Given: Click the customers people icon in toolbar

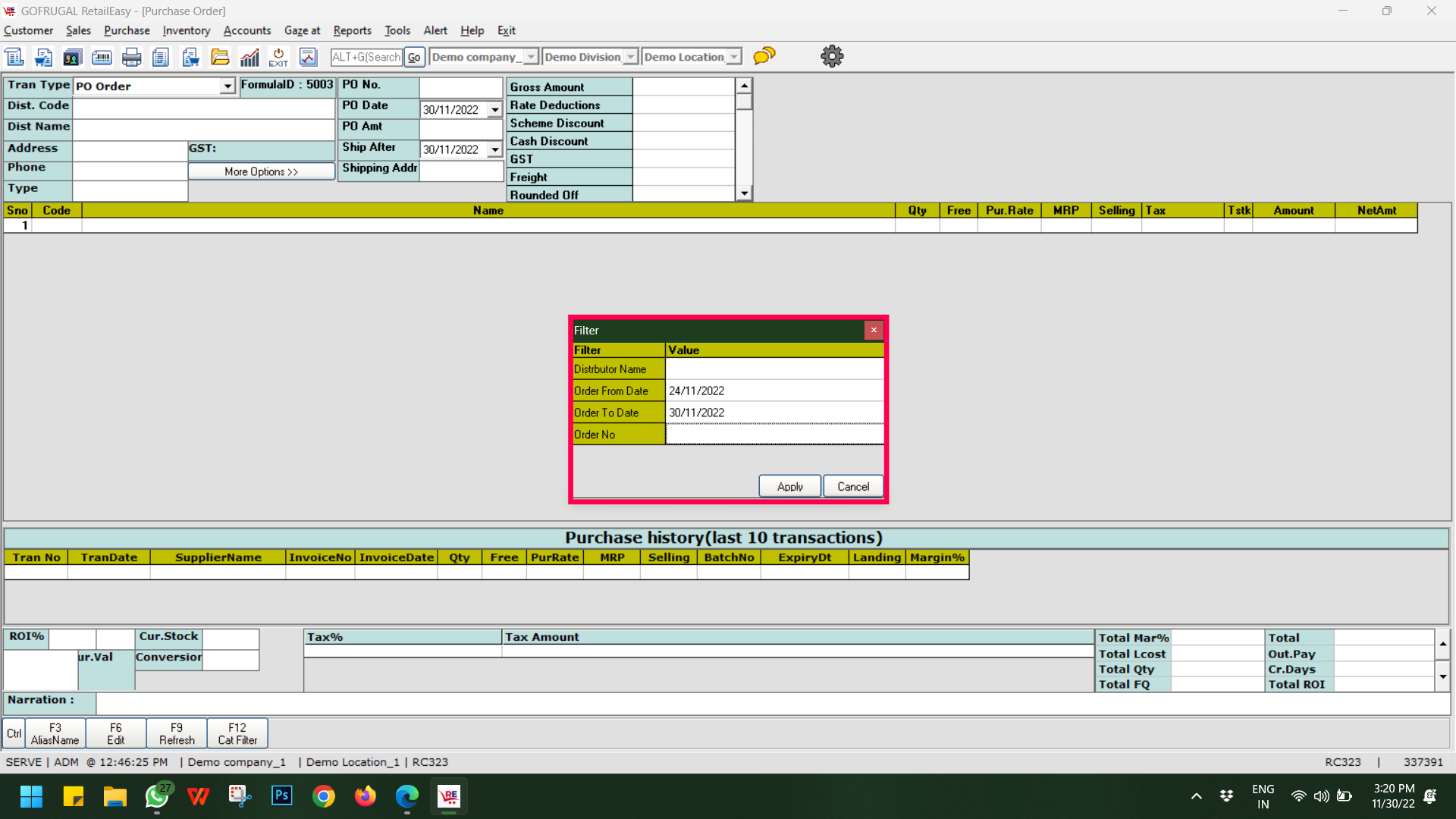Looking at the screenshot, I should (x=72, y=57).
